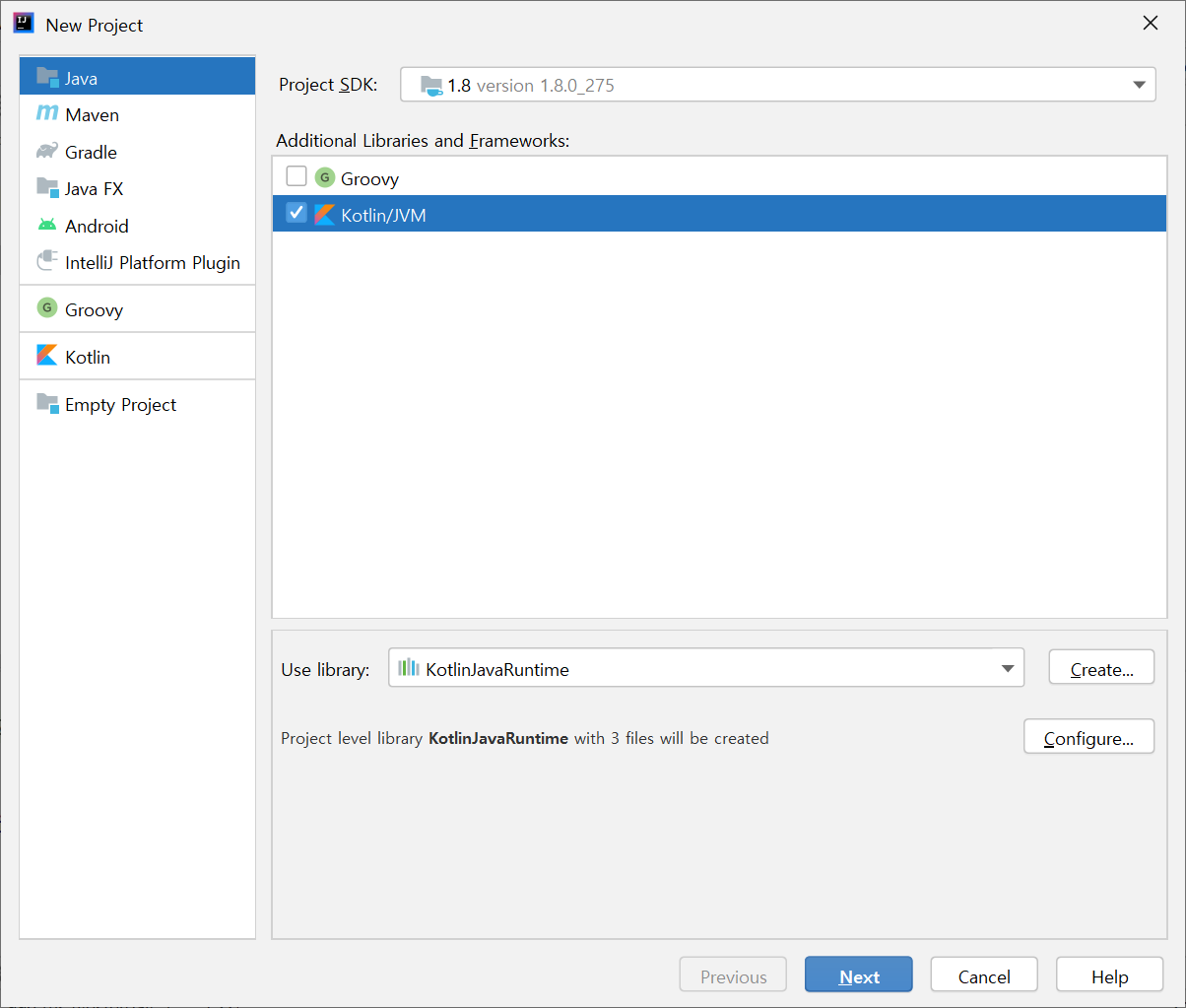Click the 'Use library:' label
This screenshot has width=1186, height=1008.
[x=325, y=670]
